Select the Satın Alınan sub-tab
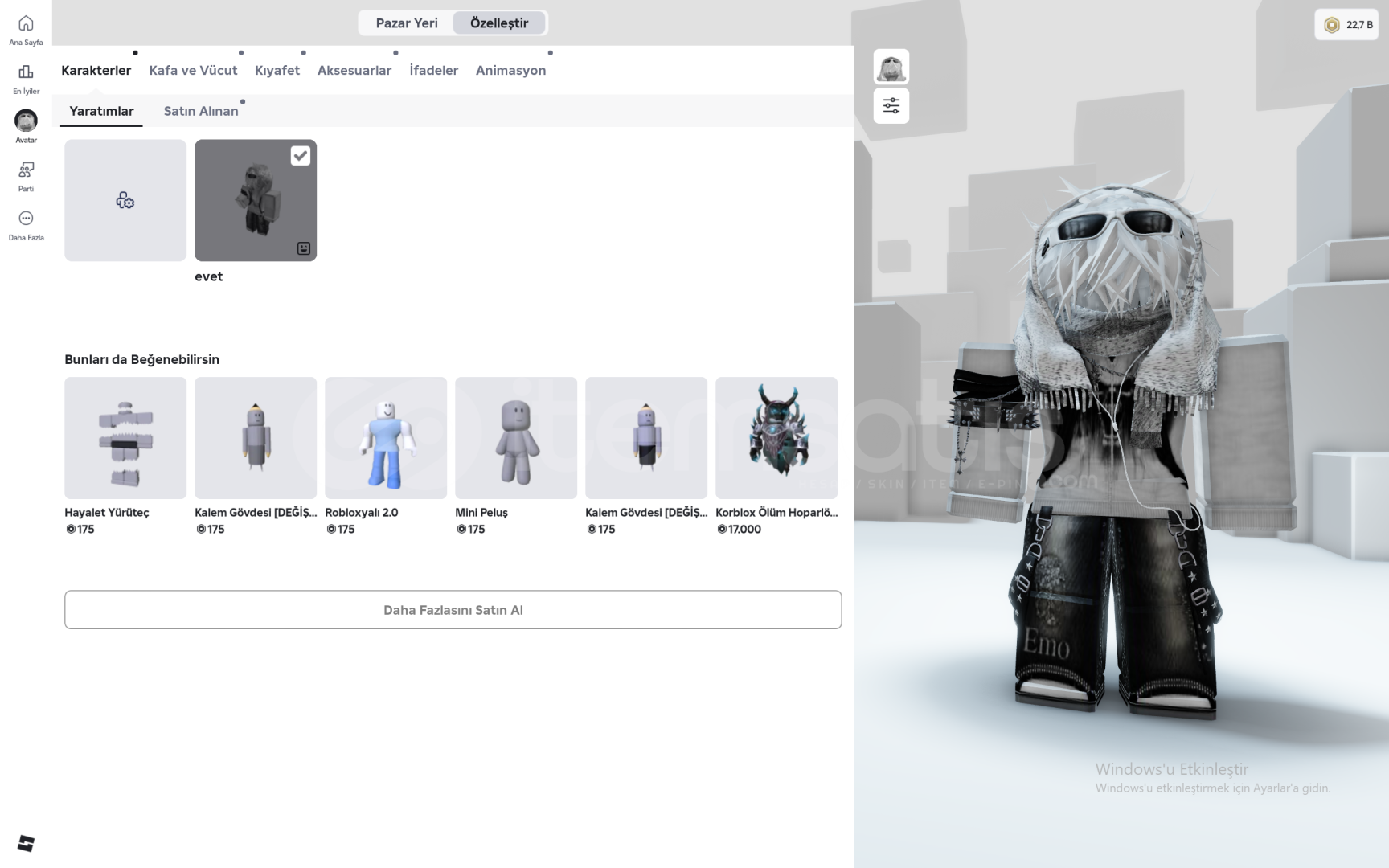Viewport: 1389px width, 868px height. pyautogui.click(x=201, y=111)
